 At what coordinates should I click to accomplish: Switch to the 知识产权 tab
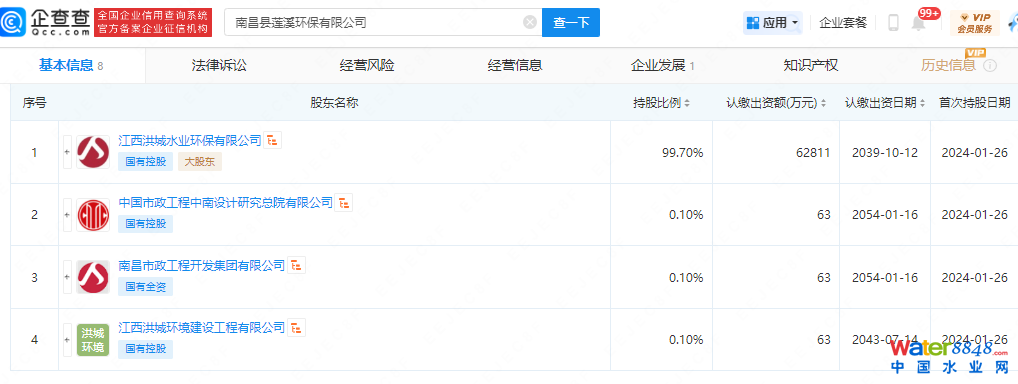pyautogui.click(x=811, y=65)
